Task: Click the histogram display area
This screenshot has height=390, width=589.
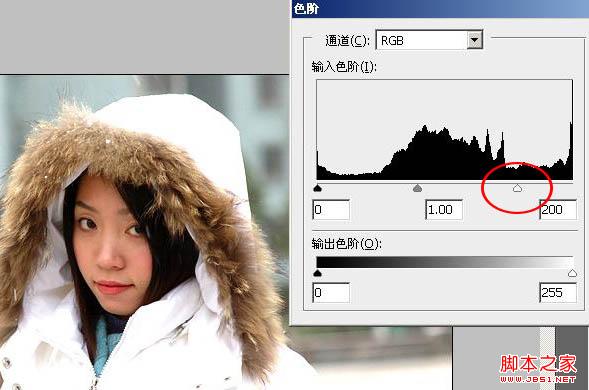Action: 445,130
